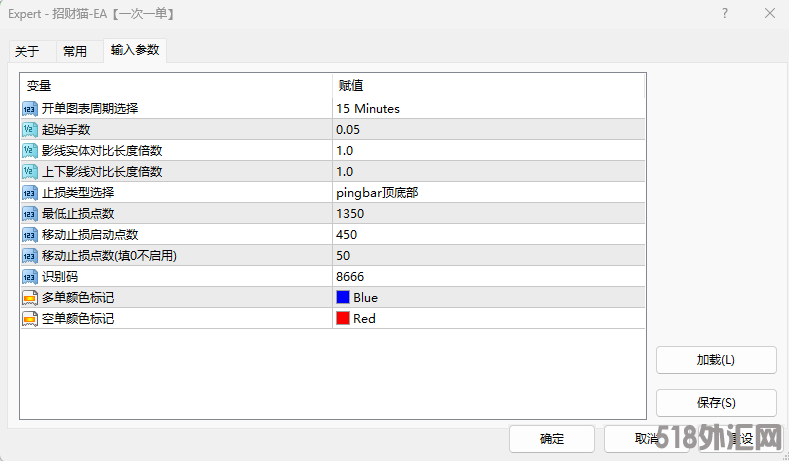The height and width of the screenshot is (461, 789).
Task: Select the 开单图表周期选择 variable name
Action: (x=90, y=109)
